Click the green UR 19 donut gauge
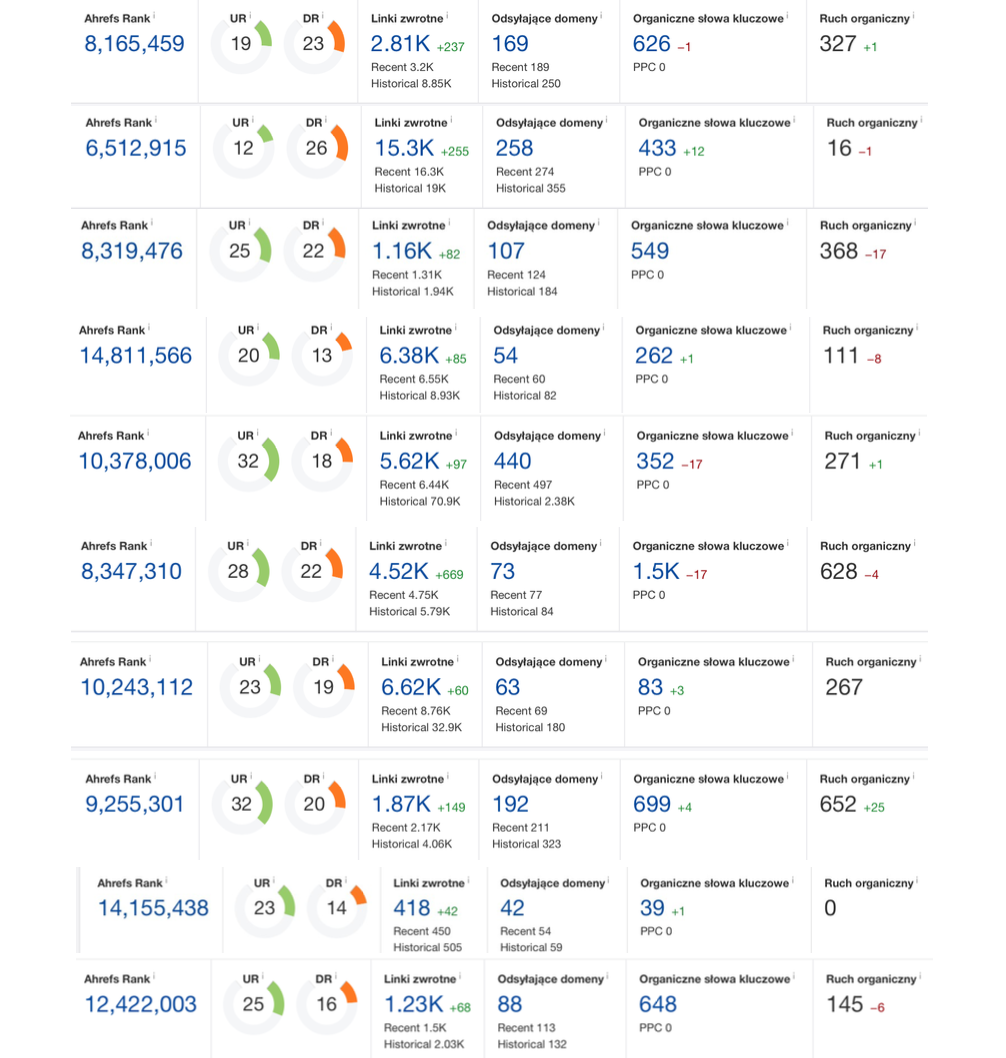The image size is (1006, 1058). pyautogui.click(x=241, y=44)
